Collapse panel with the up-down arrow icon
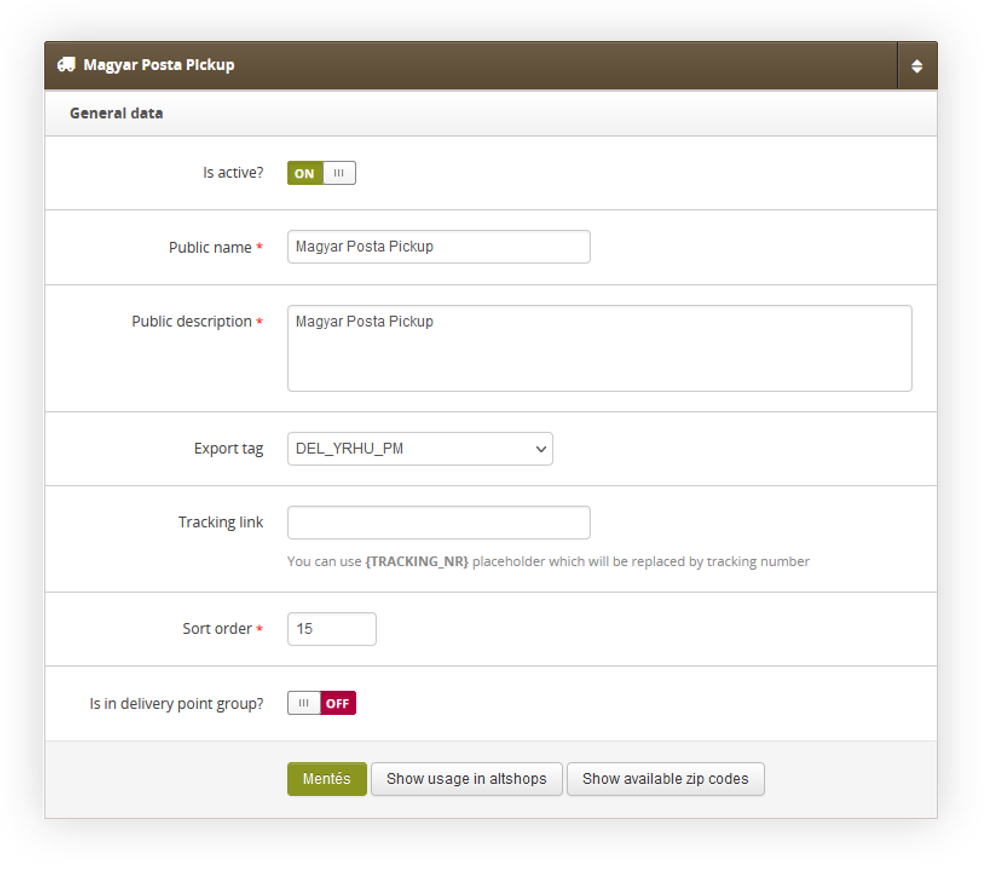 tap(917, 66)
